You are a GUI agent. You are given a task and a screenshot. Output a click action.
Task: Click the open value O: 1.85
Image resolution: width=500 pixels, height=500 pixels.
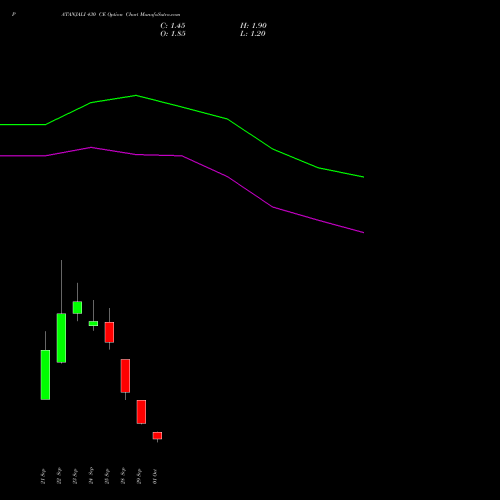173,34
